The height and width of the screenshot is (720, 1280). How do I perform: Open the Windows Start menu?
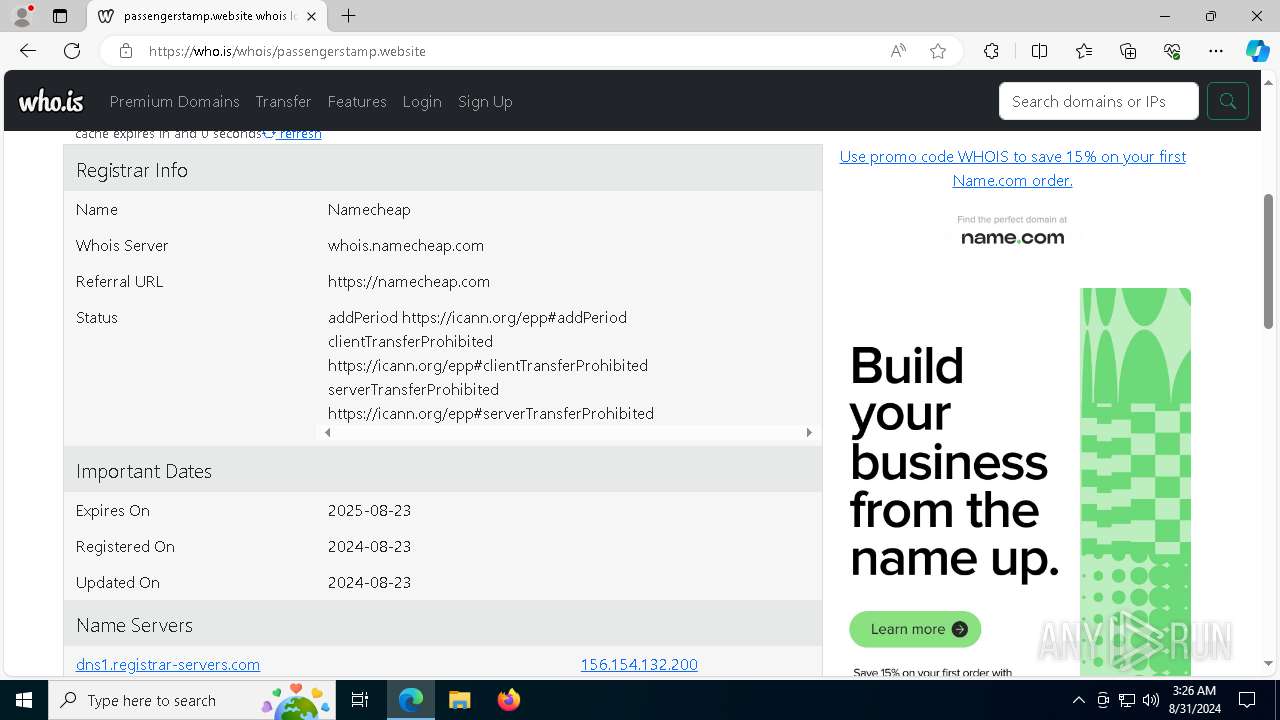(24, 700)
